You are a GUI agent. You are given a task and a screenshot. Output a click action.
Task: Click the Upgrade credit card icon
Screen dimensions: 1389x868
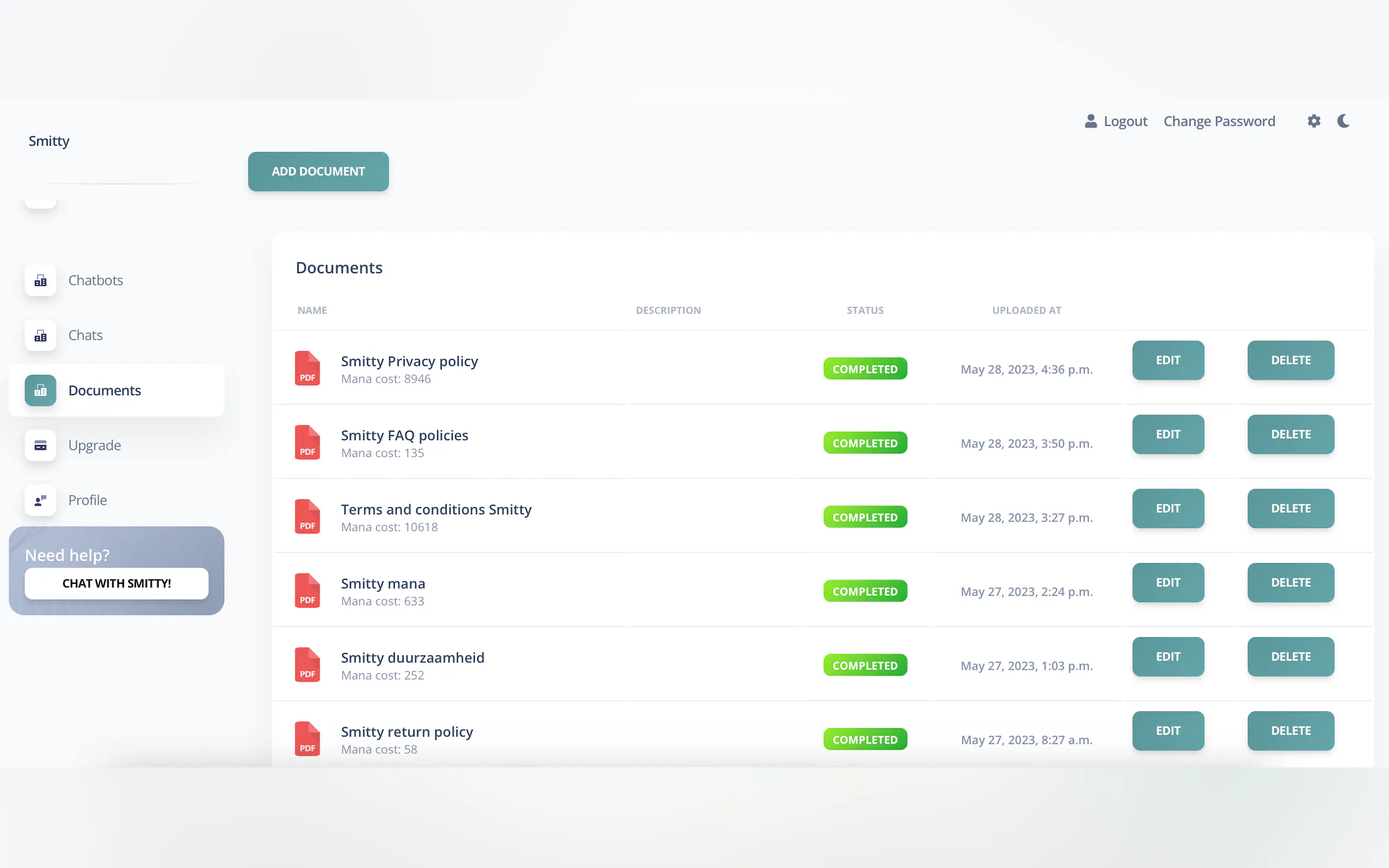[40, 445]
